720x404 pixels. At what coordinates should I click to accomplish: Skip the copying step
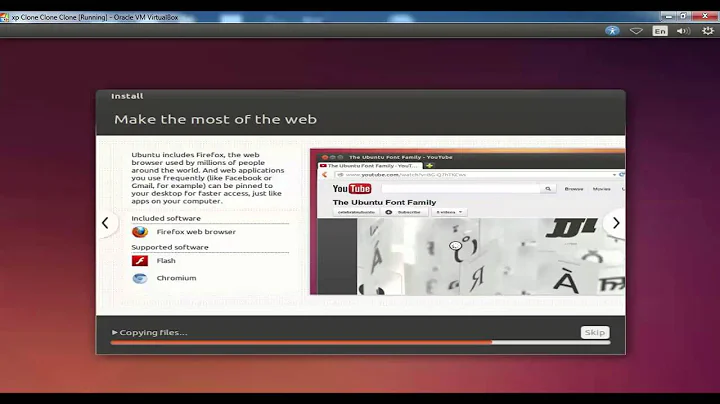tap(595, 332)
